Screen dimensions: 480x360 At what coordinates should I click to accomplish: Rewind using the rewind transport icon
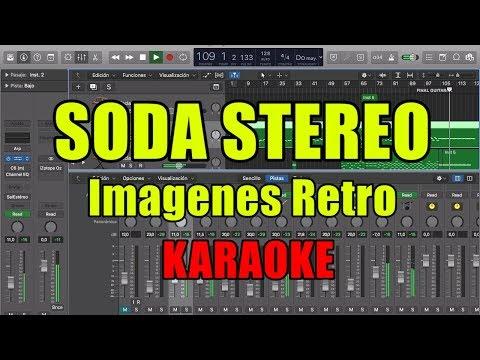[115, 57]
